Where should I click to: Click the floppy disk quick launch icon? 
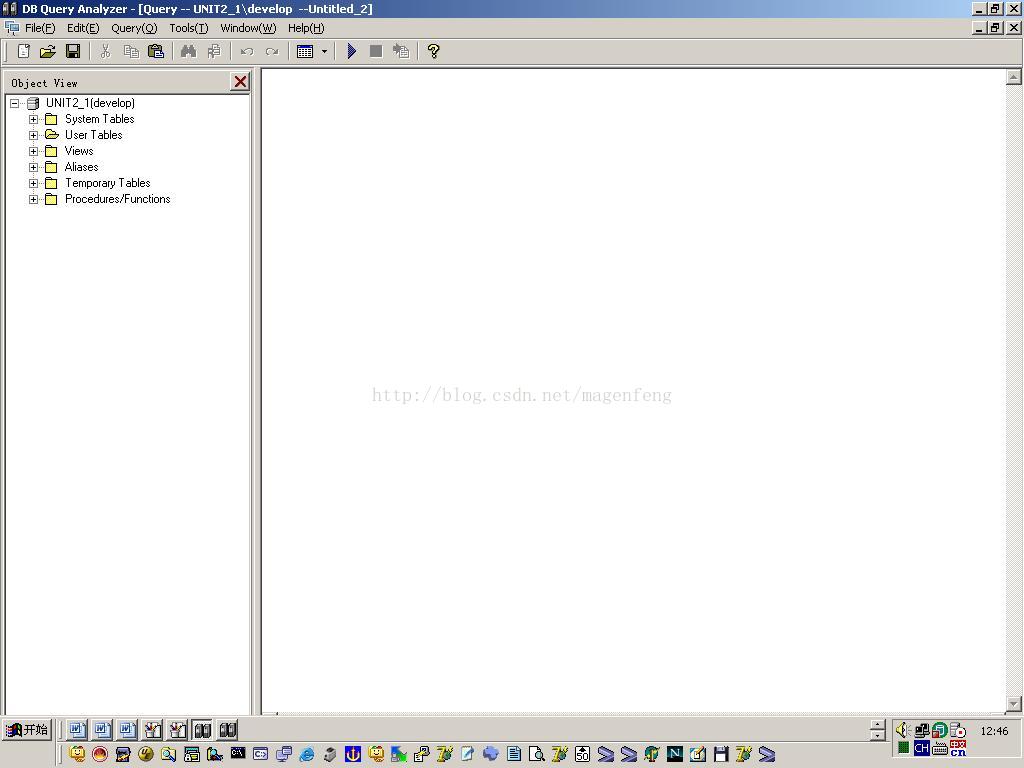pyautogui.click(x=721, y=754)
